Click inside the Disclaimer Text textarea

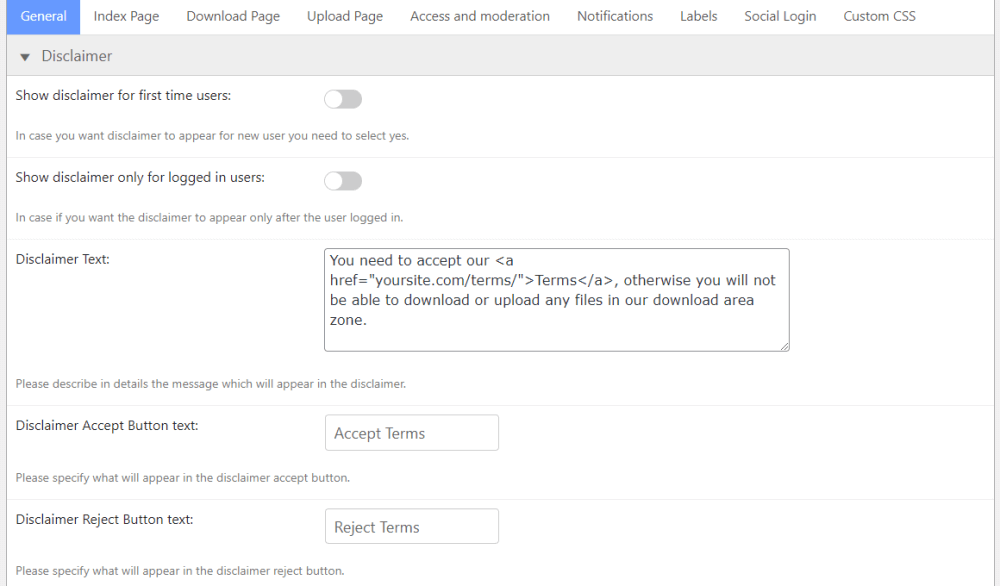pyautogui.click(x=556, y=300)
